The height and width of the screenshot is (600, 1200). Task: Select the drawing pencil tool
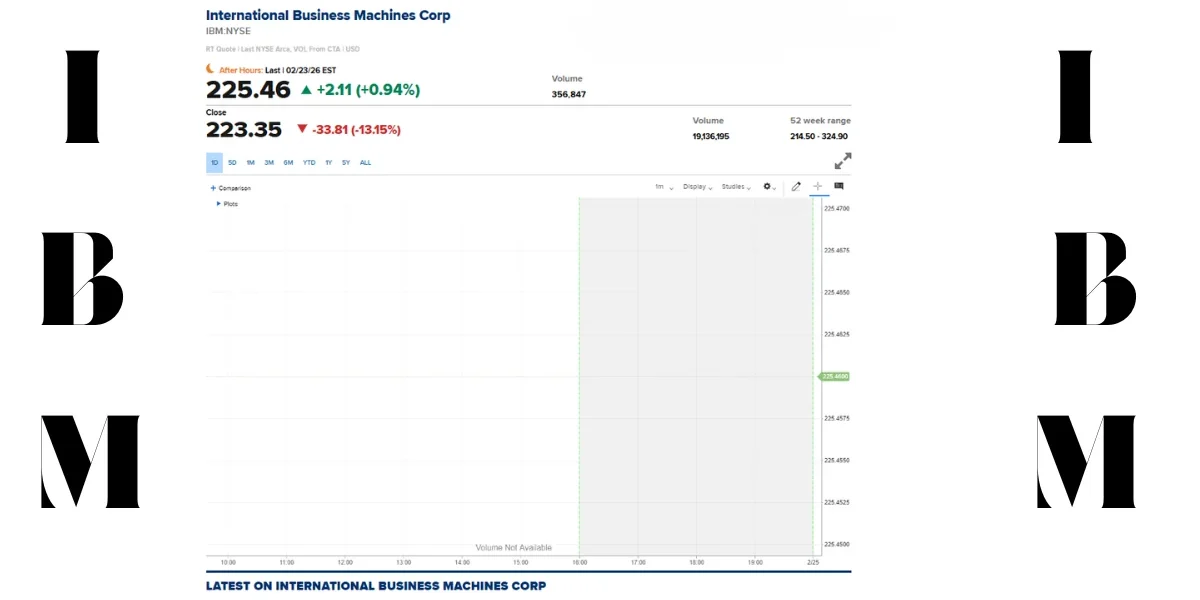pyautogui.click(x=796, y=186)
